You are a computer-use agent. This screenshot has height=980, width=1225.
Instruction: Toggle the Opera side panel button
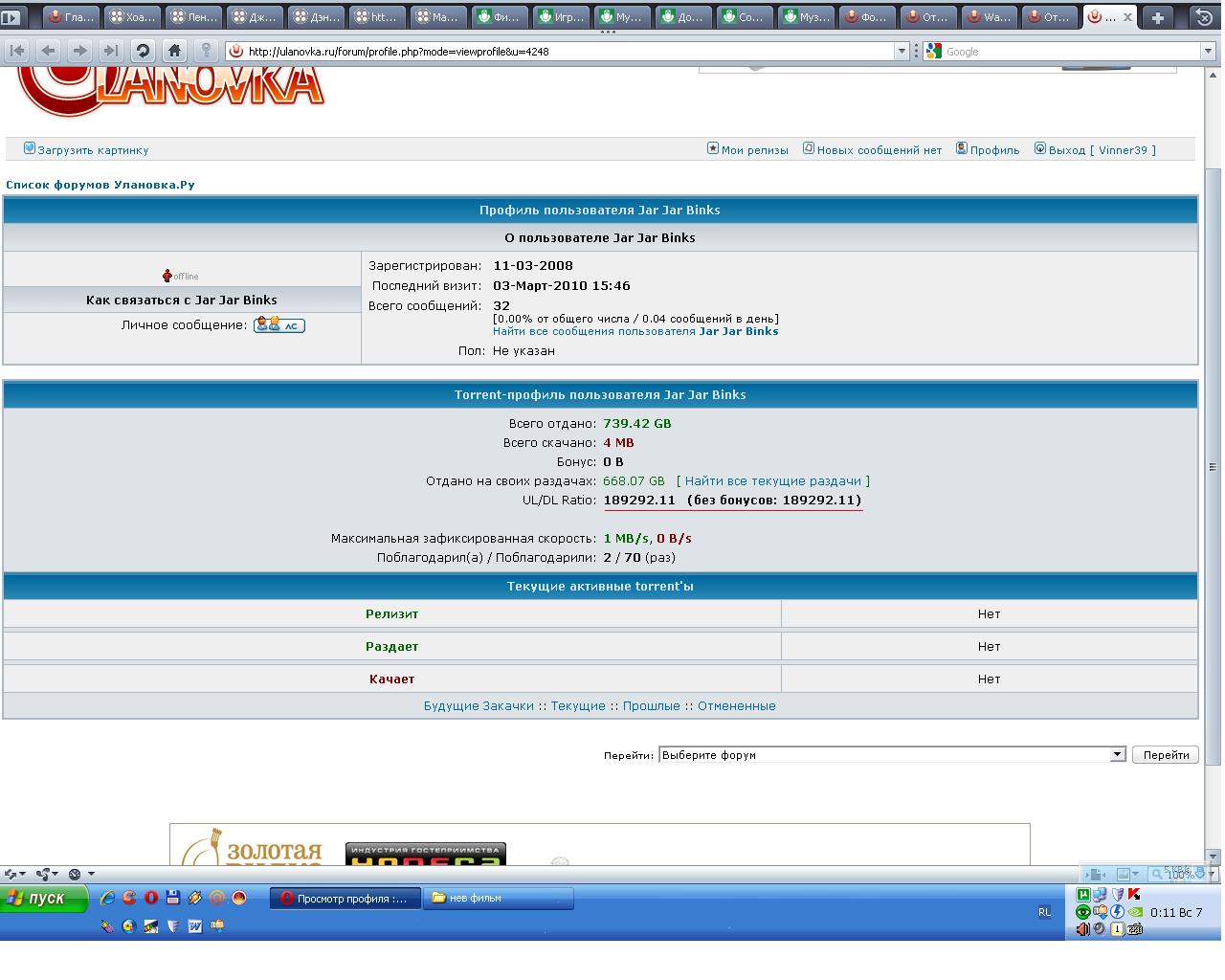(x=12, y=17)
